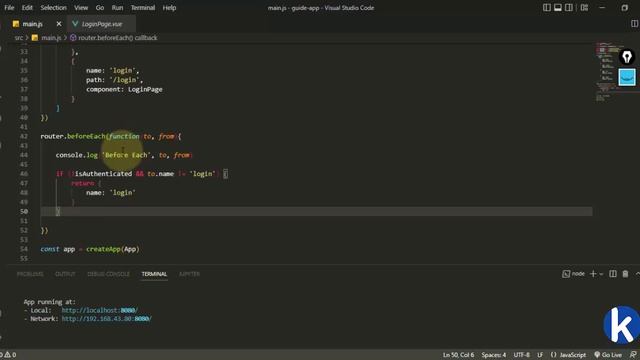
Task: Open the Edit menu
Action: (27, 8)
